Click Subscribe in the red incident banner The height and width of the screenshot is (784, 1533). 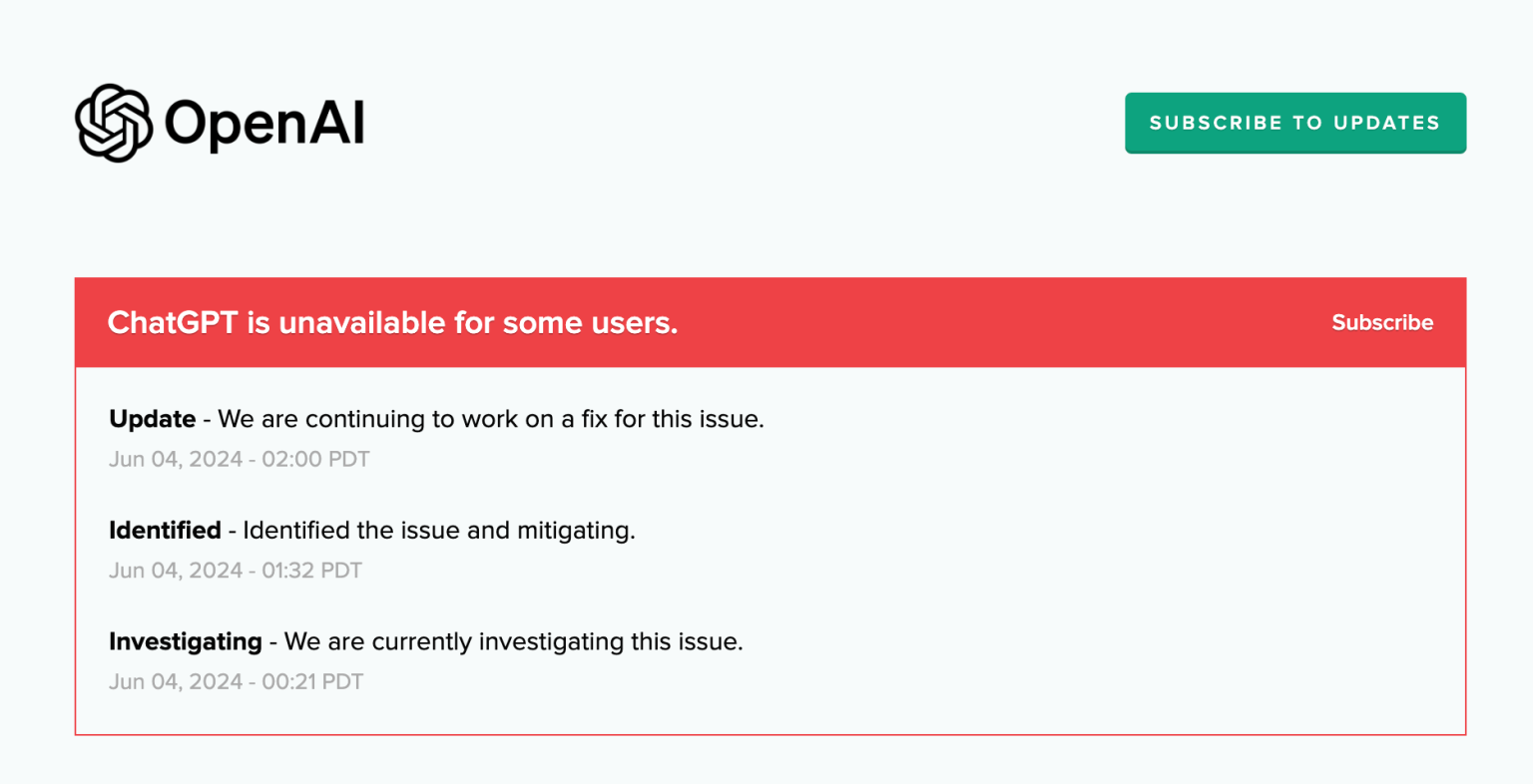pos(1381,322)
